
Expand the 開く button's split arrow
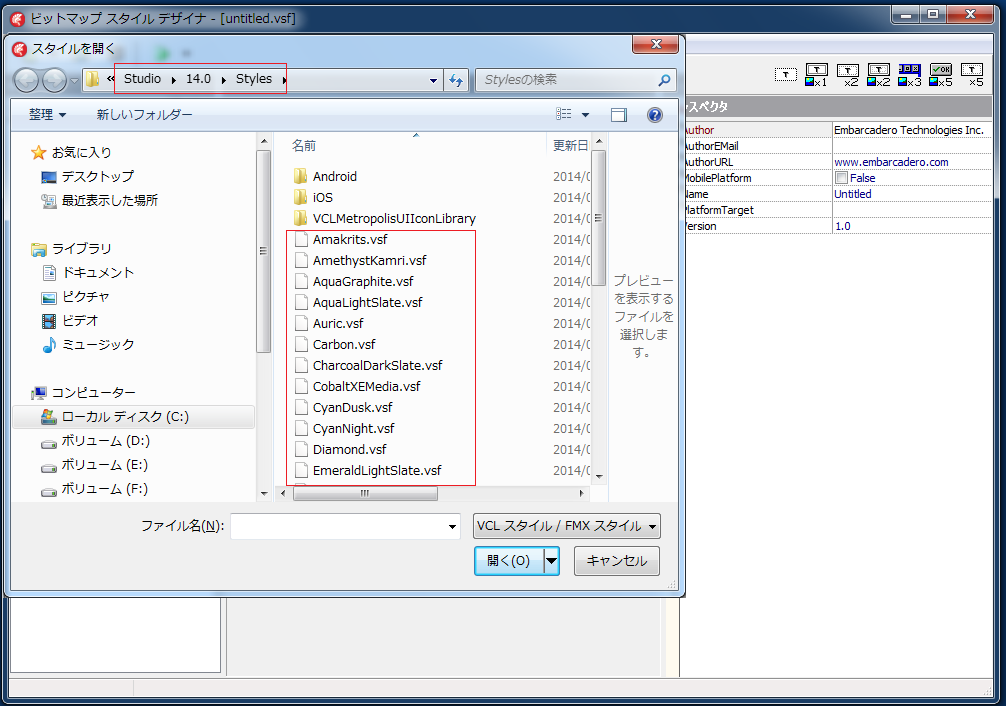click(552, 561)
